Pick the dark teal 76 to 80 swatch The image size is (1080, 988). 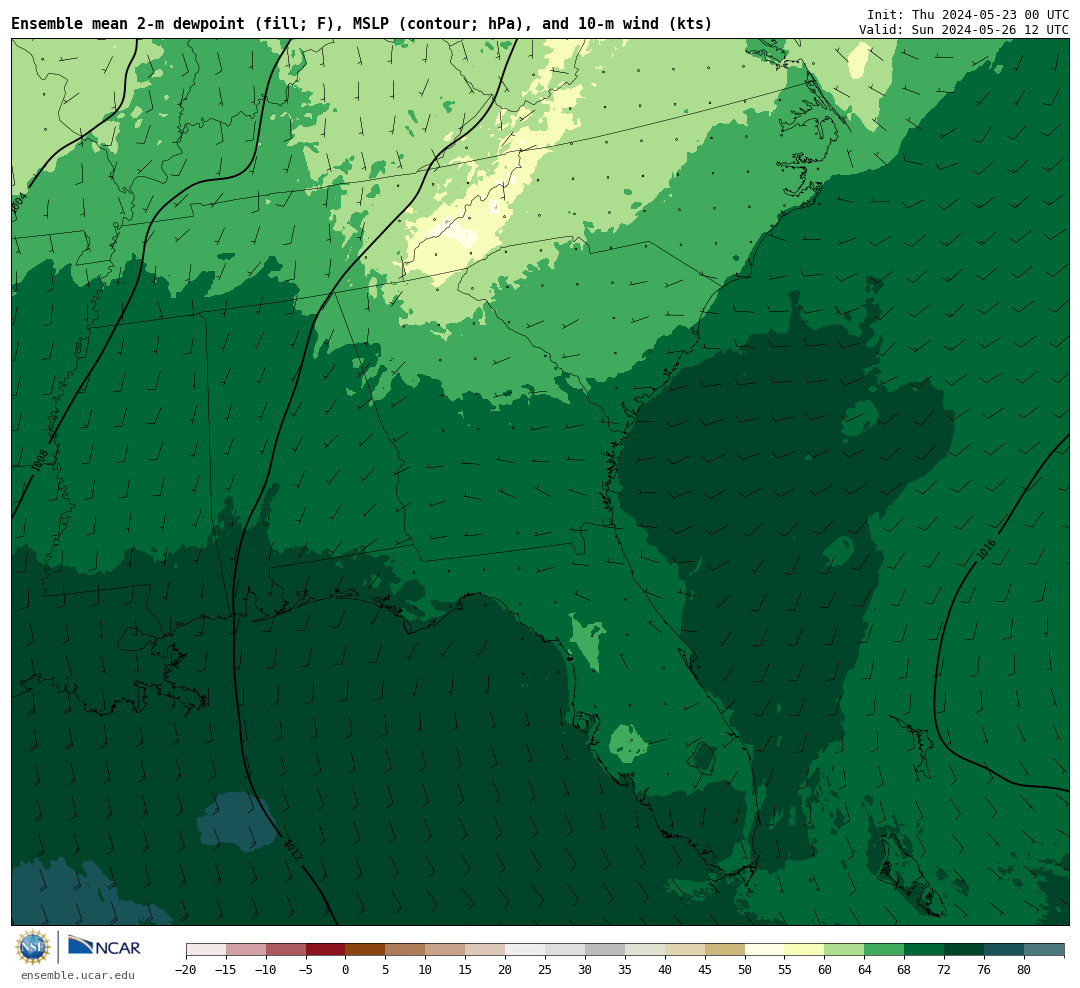point(1004,950)
